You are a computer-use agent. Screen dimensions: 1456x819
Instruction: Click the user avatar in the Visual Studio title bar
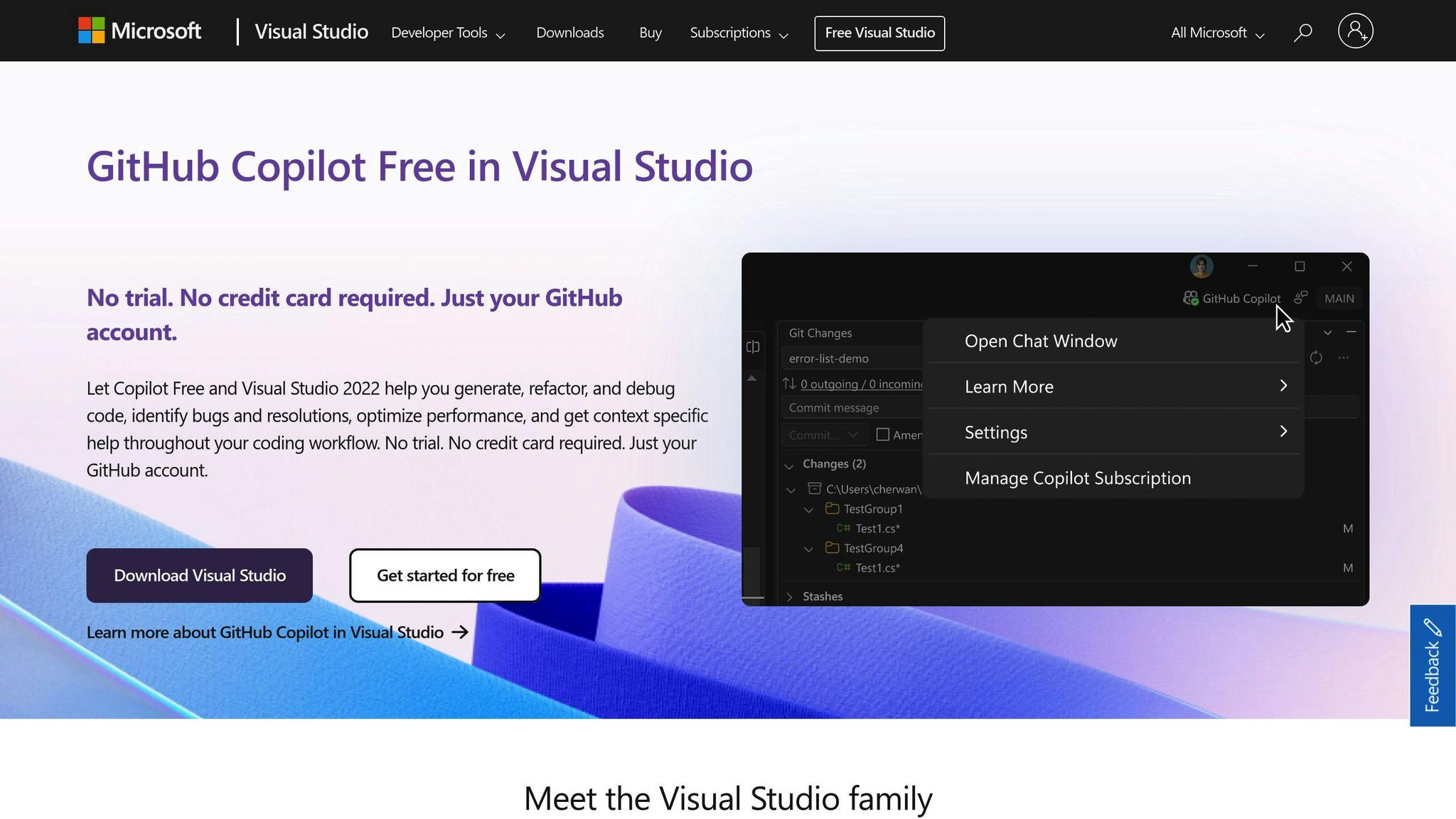tap(1200, 267)
